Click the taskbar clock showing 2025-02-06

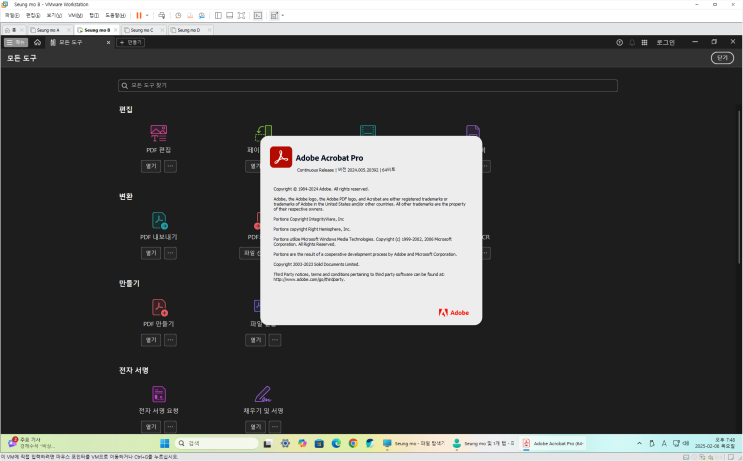tap(715, 443)
